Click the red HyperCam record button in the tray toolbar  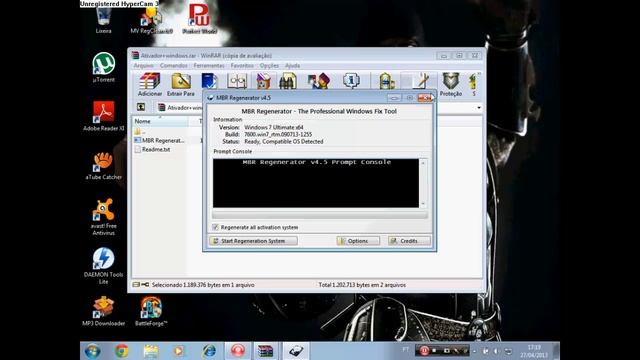tap(424, 351)
